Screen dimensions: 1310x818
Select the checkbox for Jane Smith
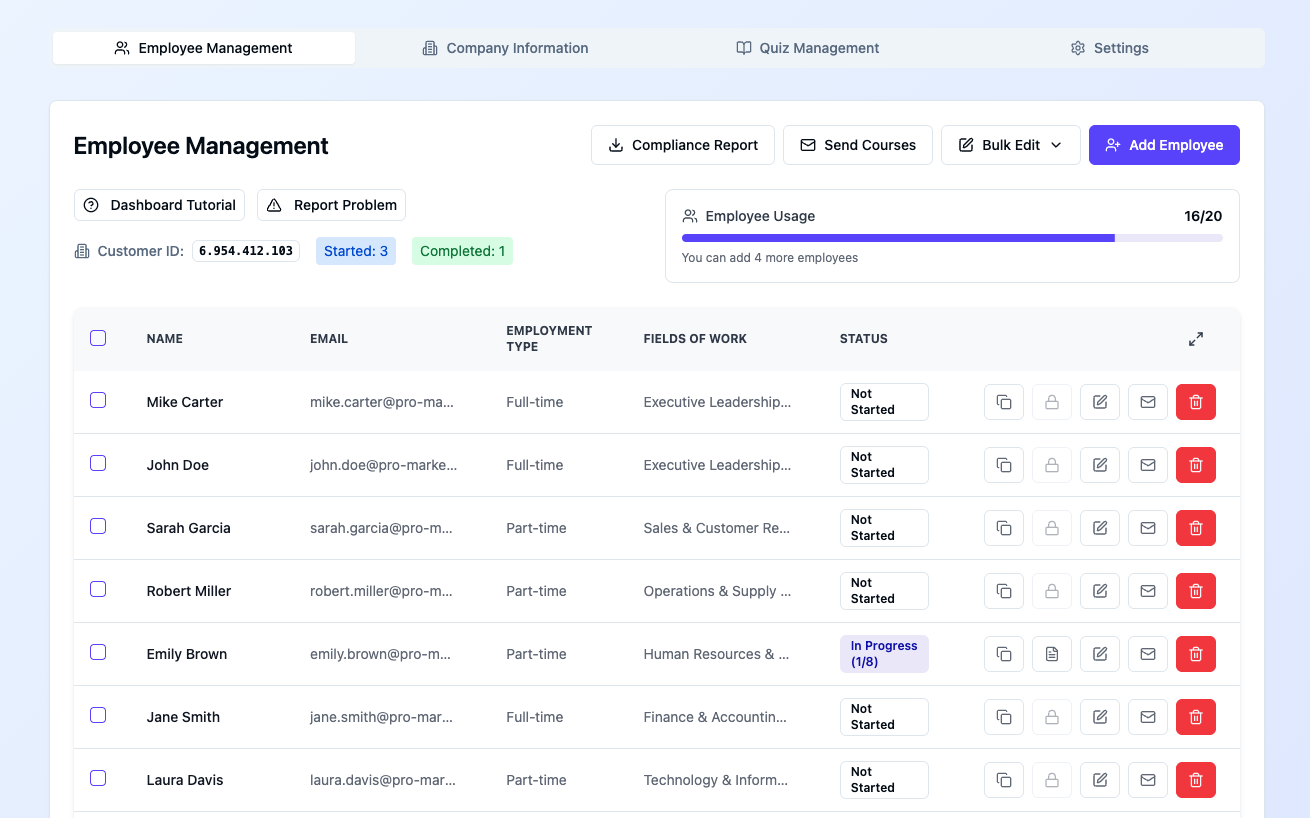tap(97, 715)
